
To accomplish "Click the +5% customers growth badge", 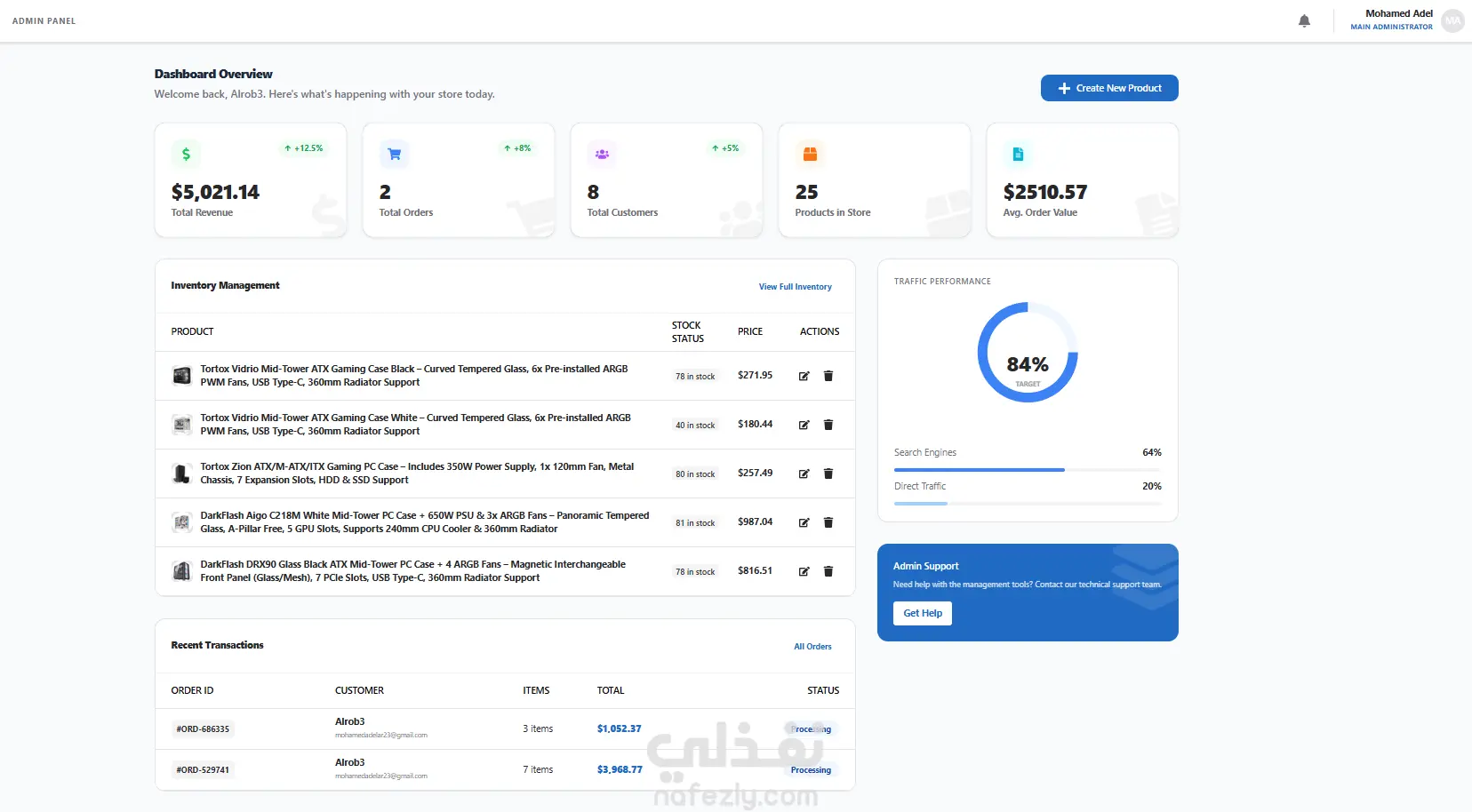I will pos(725,148).
